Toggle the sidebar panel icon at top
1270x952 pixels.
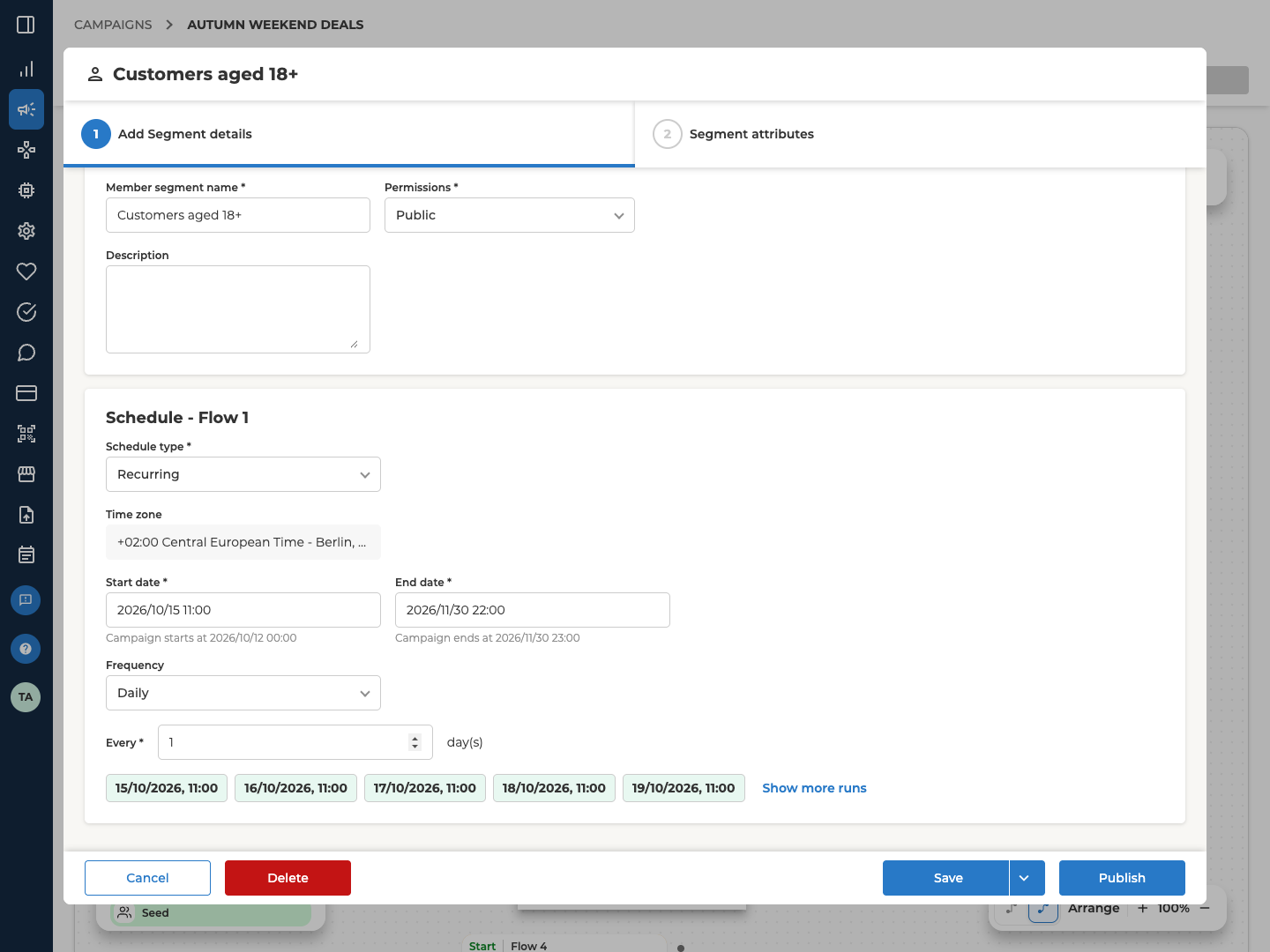(26, 25)
